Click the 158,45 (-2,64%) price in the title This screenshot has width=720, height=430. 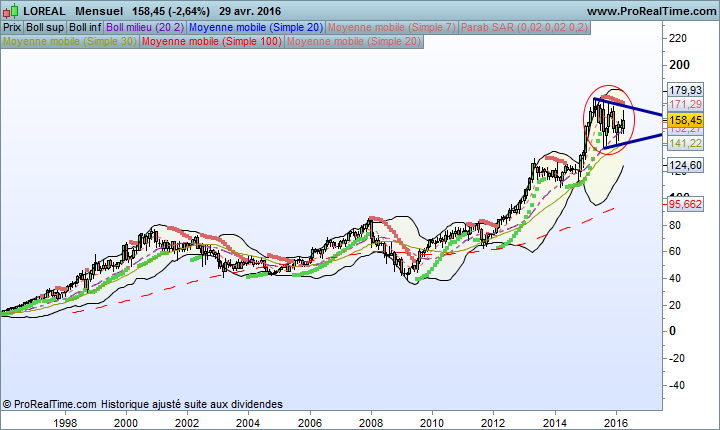coord(171,11)
